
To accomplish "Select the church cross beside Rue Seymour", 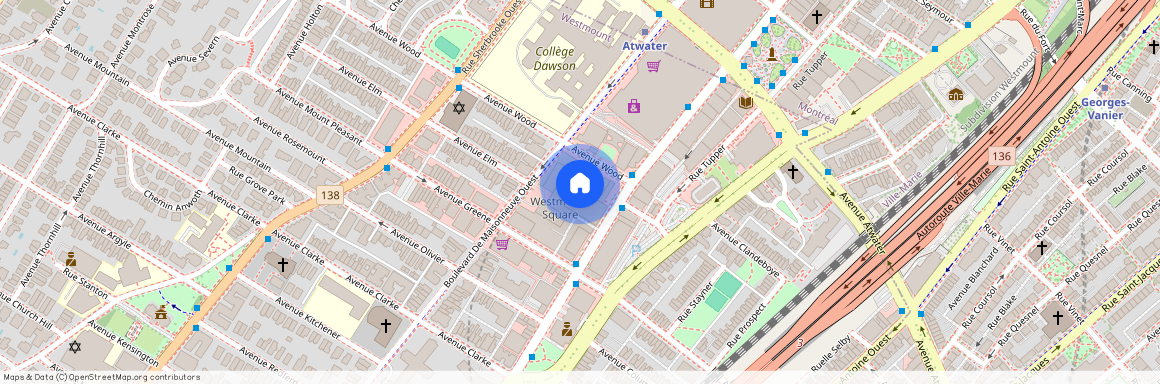I will [x=817, y=16].
